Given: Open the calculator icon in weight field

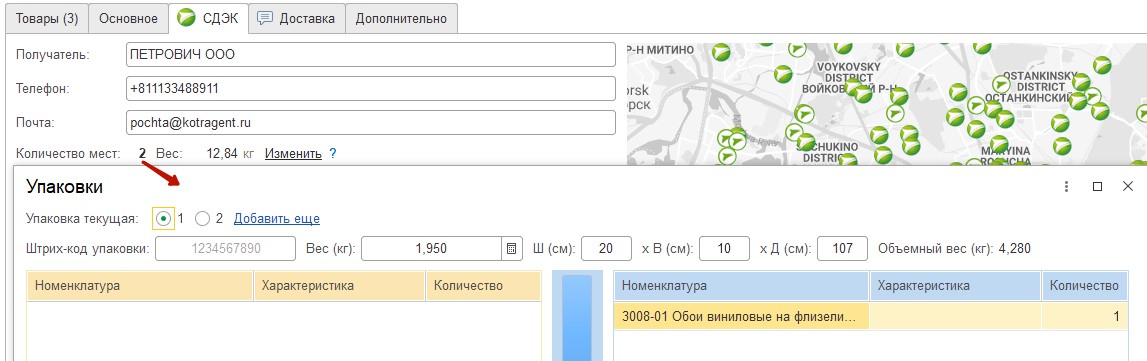Looking at the screenshot, I should pos(511,248).
